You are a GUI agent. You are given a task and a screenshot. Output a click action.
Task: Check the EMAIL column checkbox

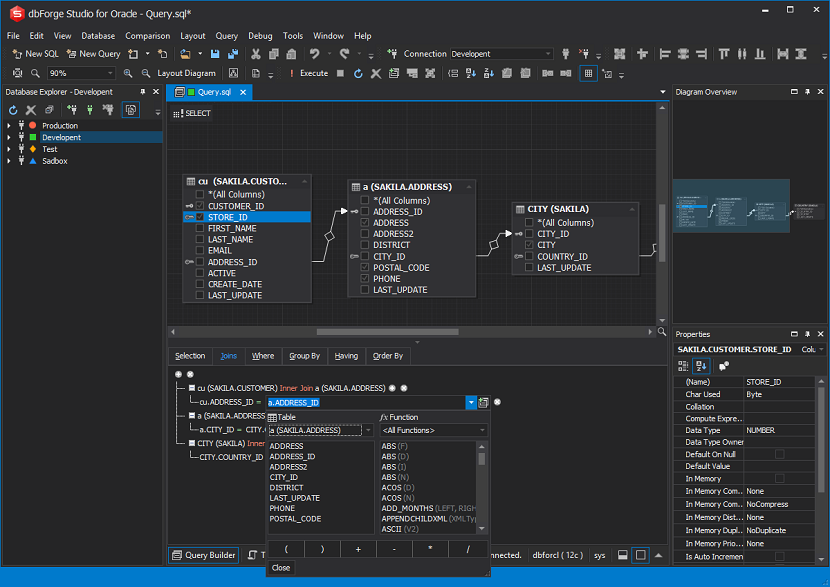point(200,250)
